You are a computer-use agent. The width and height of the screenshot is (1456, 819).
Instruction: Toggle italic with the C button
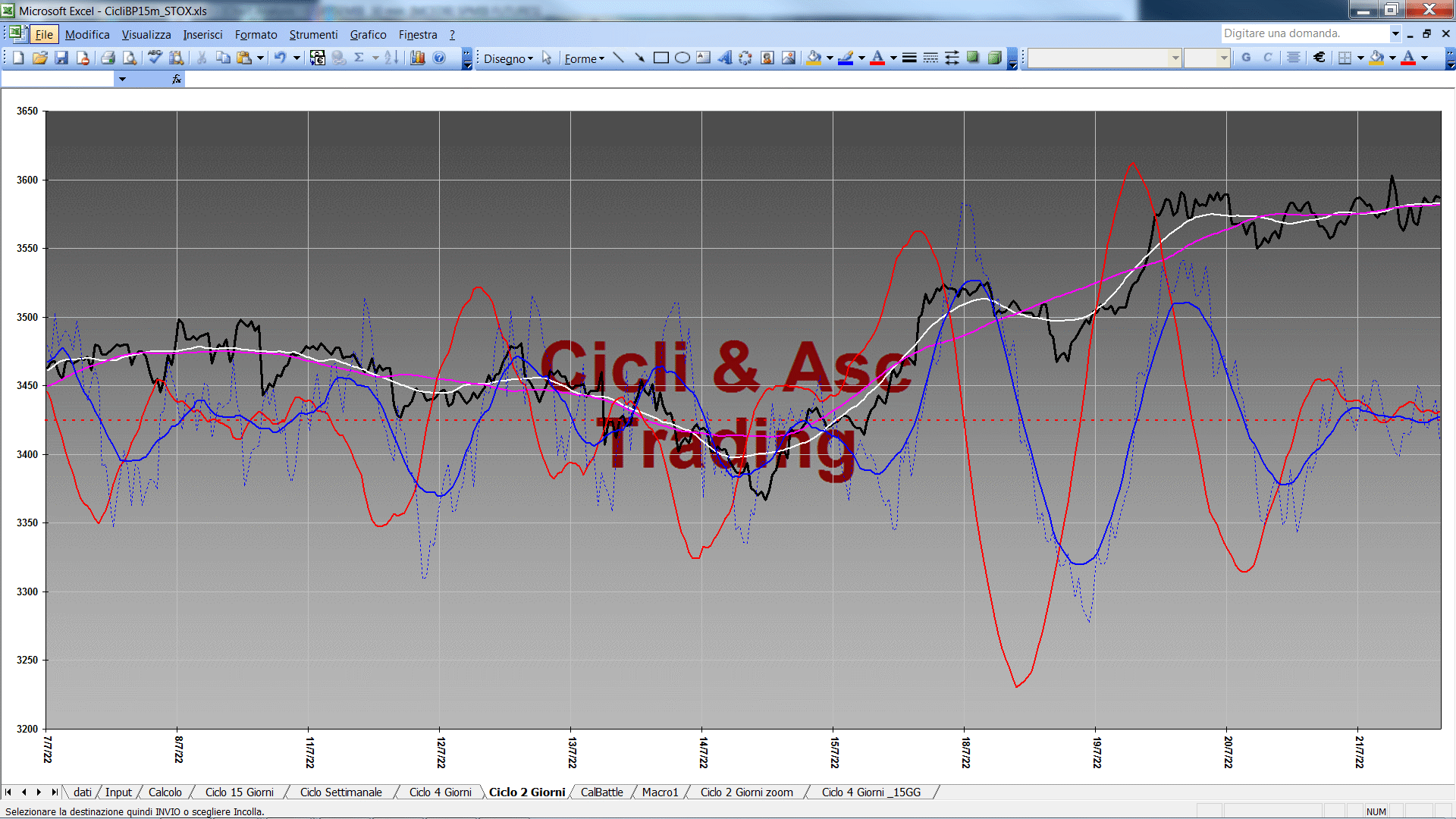[x=1267, y=58]
